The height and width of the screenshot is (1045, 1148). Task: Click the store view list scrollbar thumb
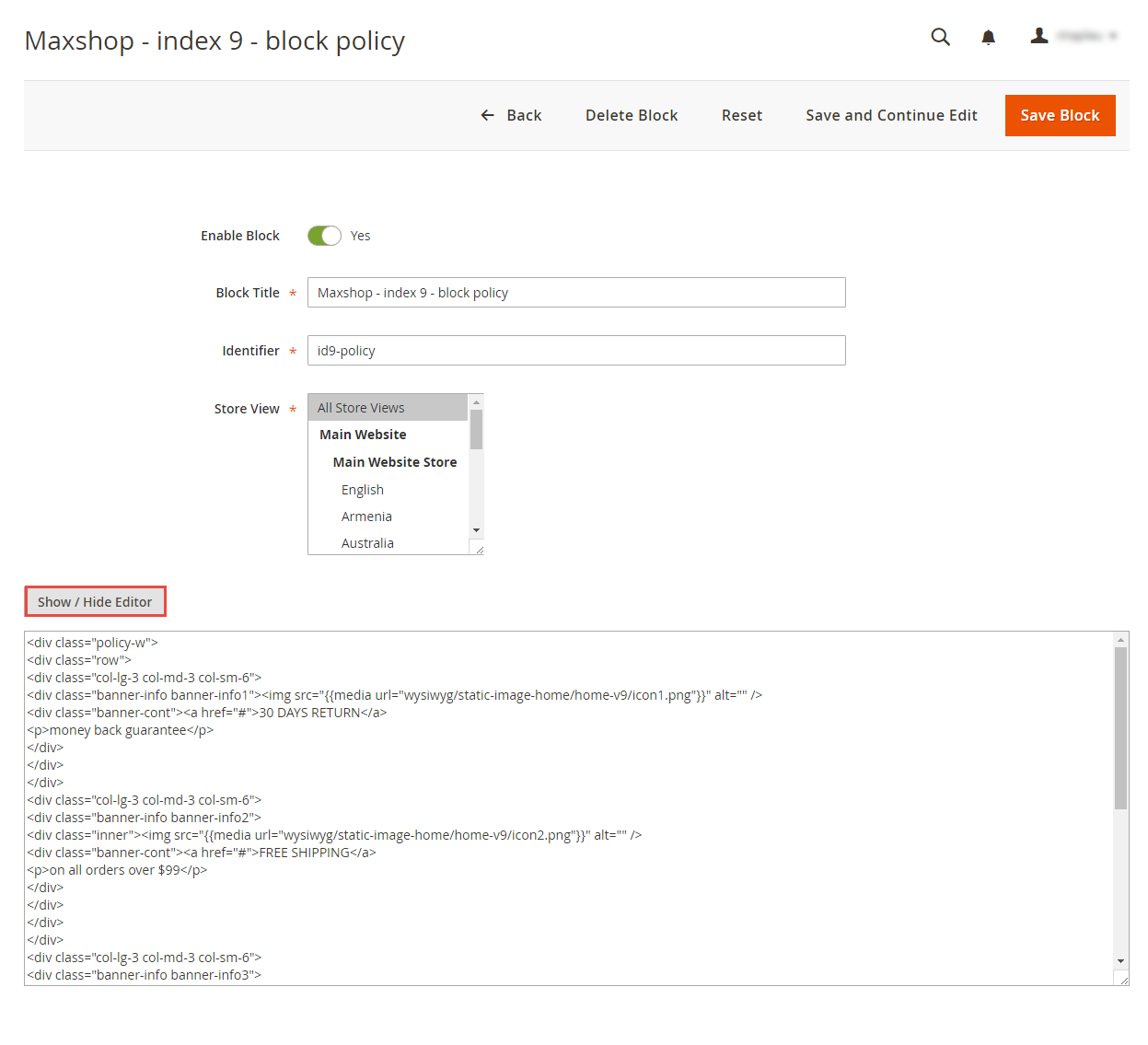click(x=476, y=430)
